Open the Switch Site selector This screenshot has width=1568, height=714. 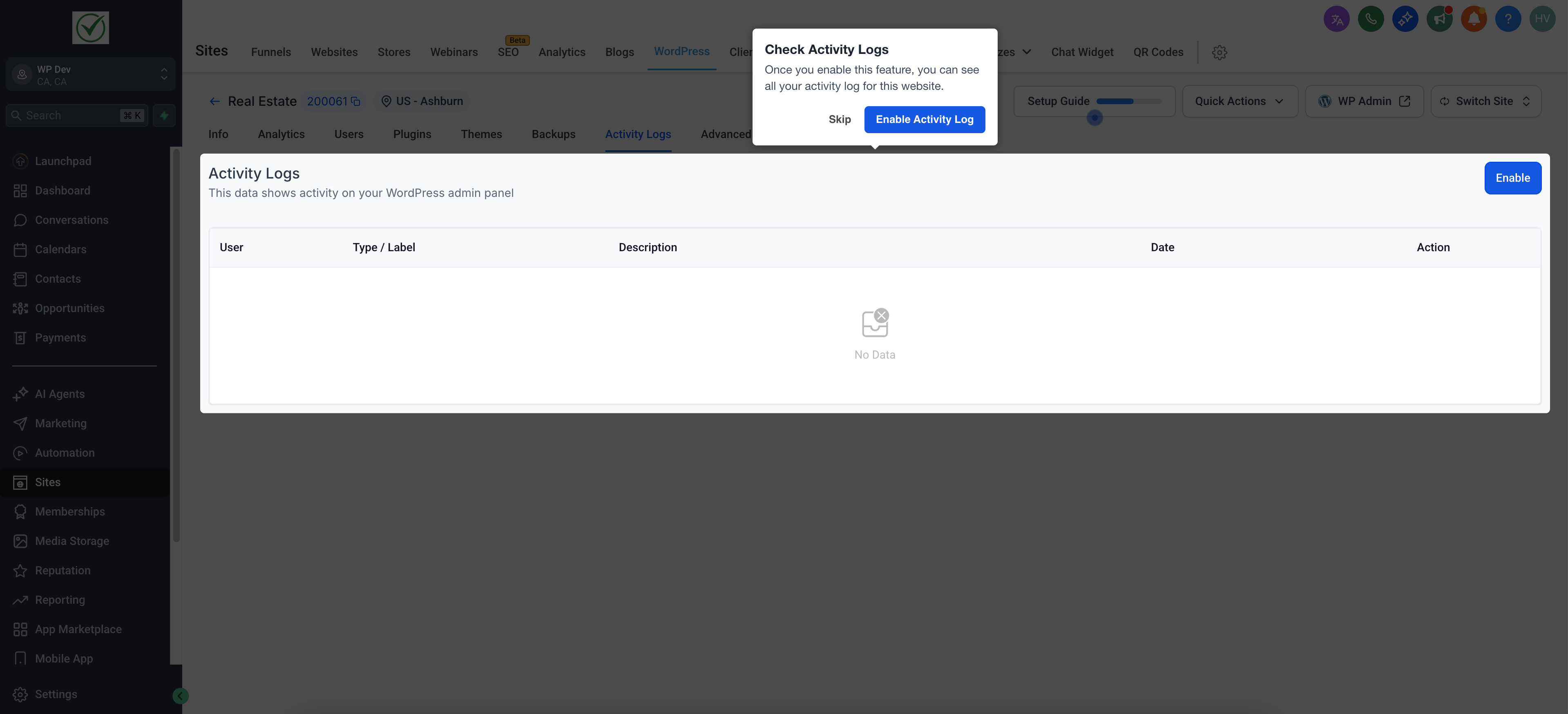(x=1485, y=102)
